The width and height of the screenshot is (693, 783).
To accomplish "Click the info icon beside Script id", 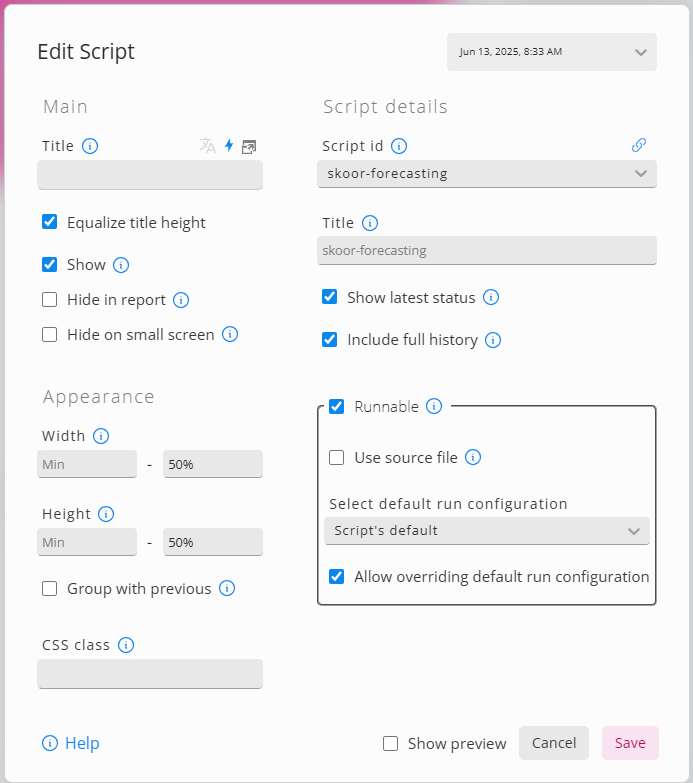I will [399, 146].
